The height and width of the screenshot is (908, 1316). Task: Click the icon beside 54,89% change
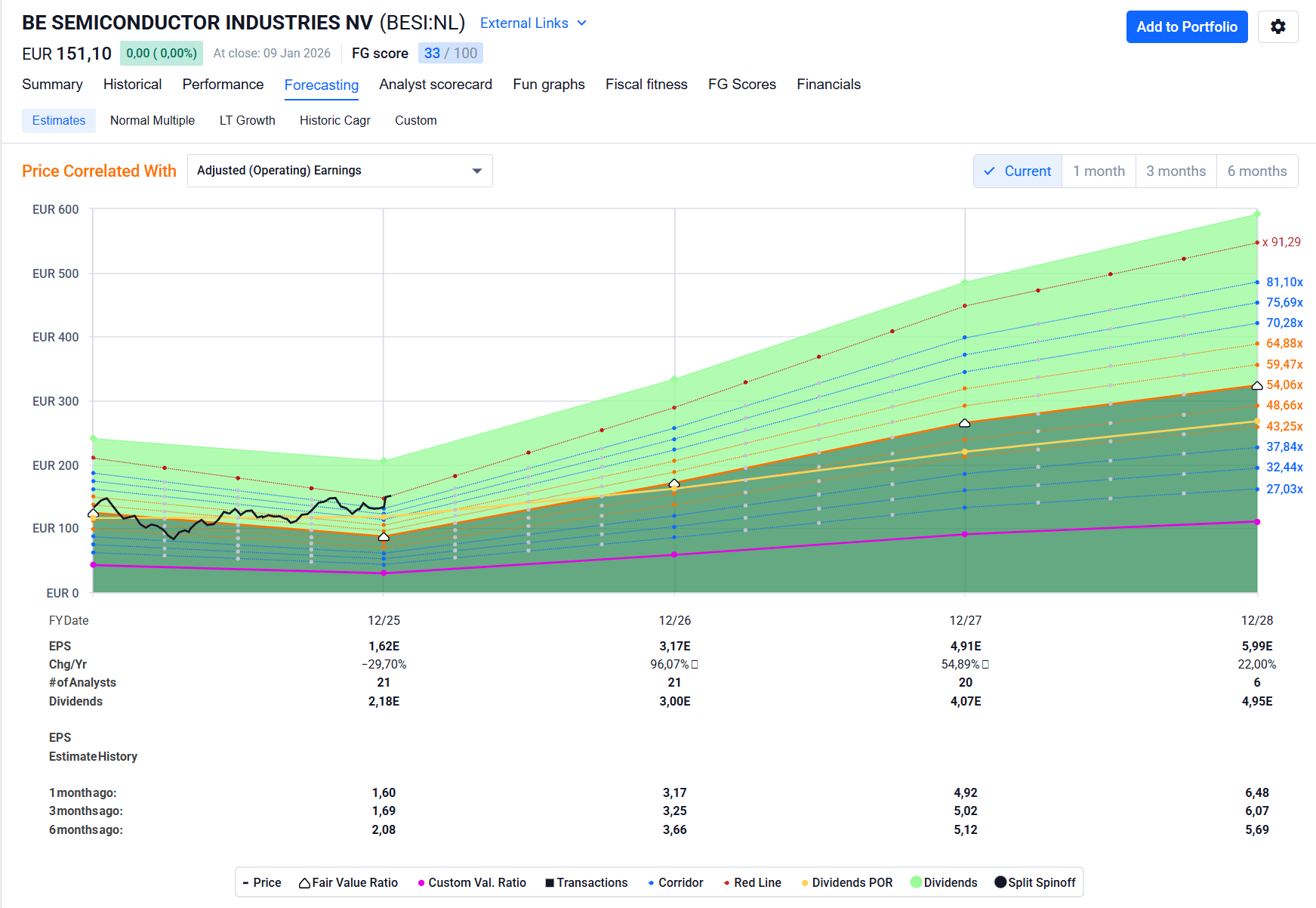[985, 665]
